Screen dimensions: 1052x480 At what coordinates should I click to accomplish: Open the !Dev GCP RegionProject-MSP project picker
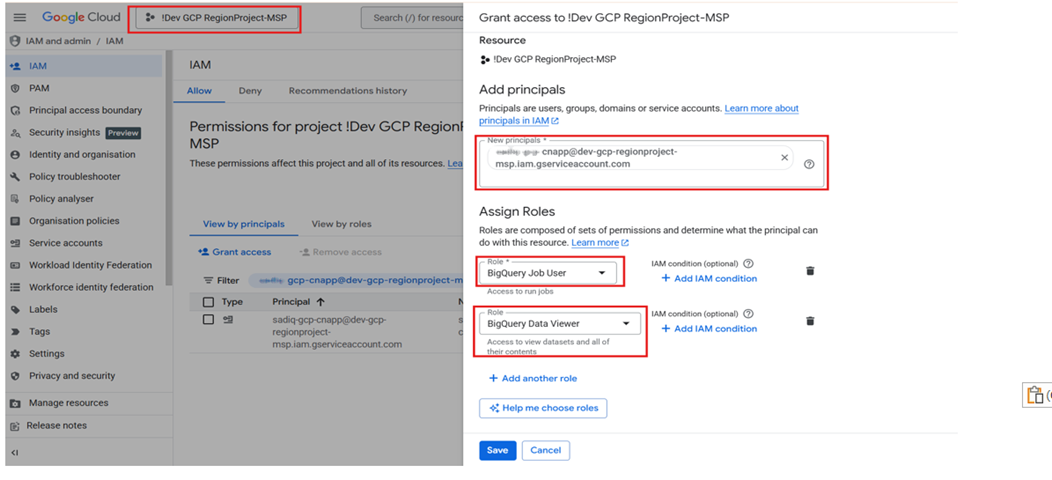217,17
